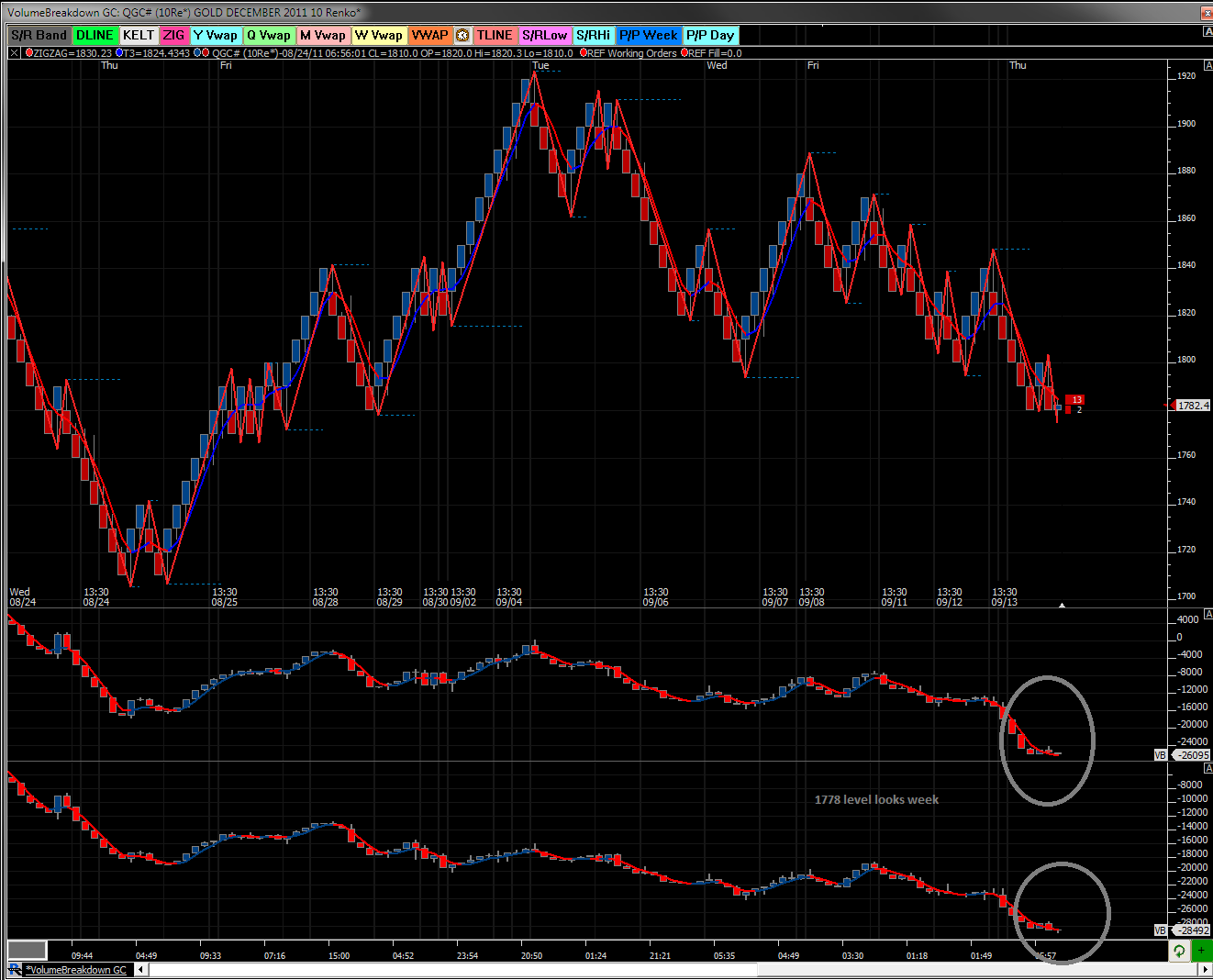
Task: Click the 1860 price axis label
Action: pyautogui.click(x=1186, y=217)
